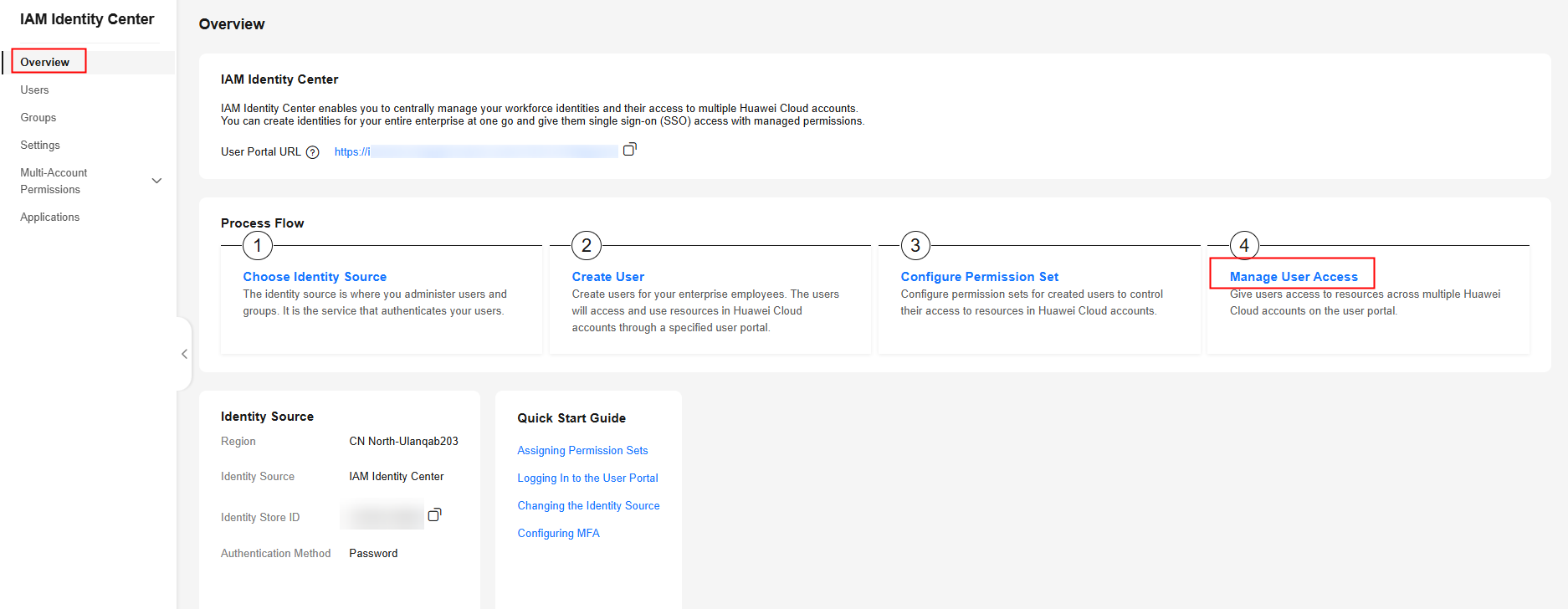Copy the User Portal URL
This screenshot has height=609, width=1568.
(x=630, y=150)
